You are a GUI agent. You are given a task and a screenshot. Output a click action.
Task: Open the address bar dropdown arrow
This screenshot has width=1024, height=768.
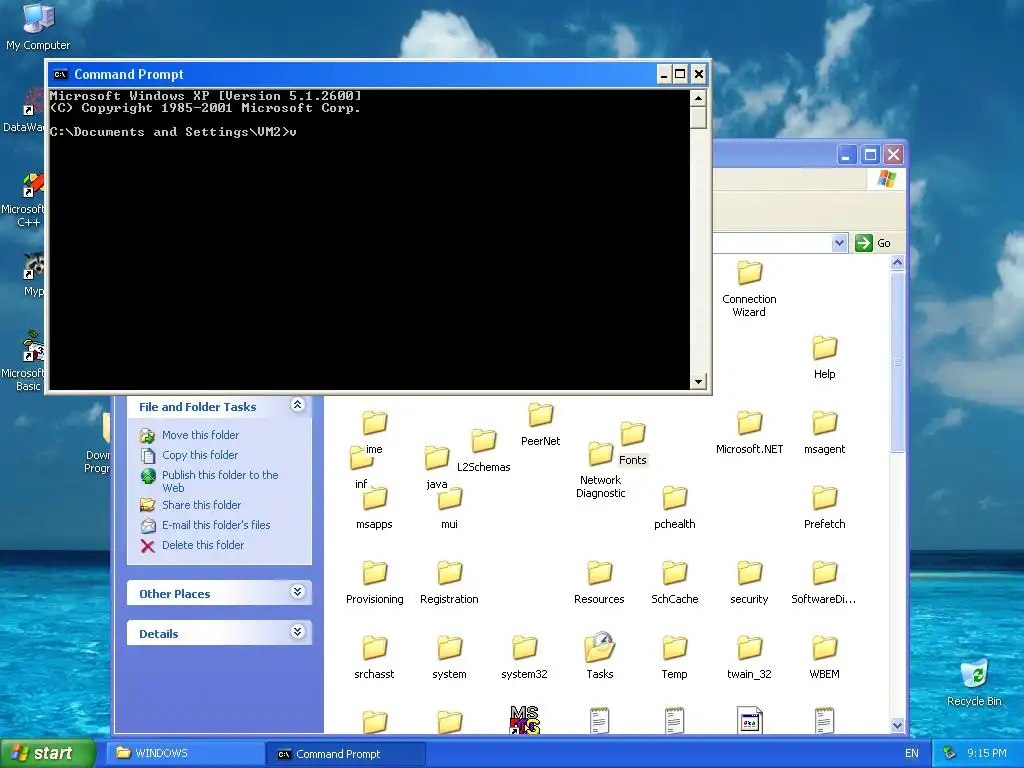point(839,243)
